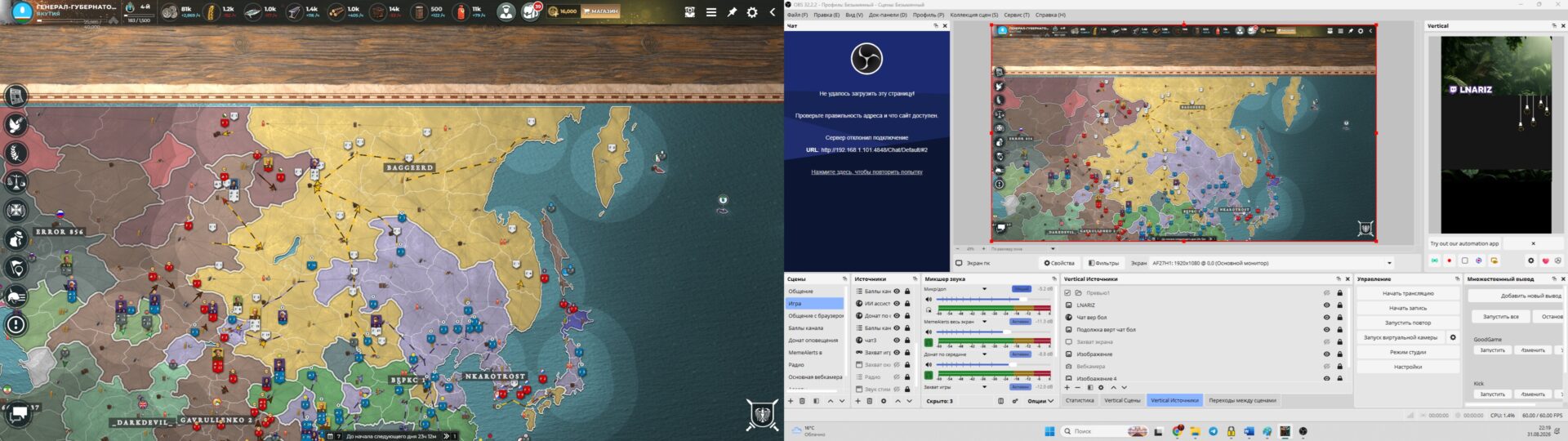
Task: Show hidden Захват экрана vertical source
Action: 1327,342
